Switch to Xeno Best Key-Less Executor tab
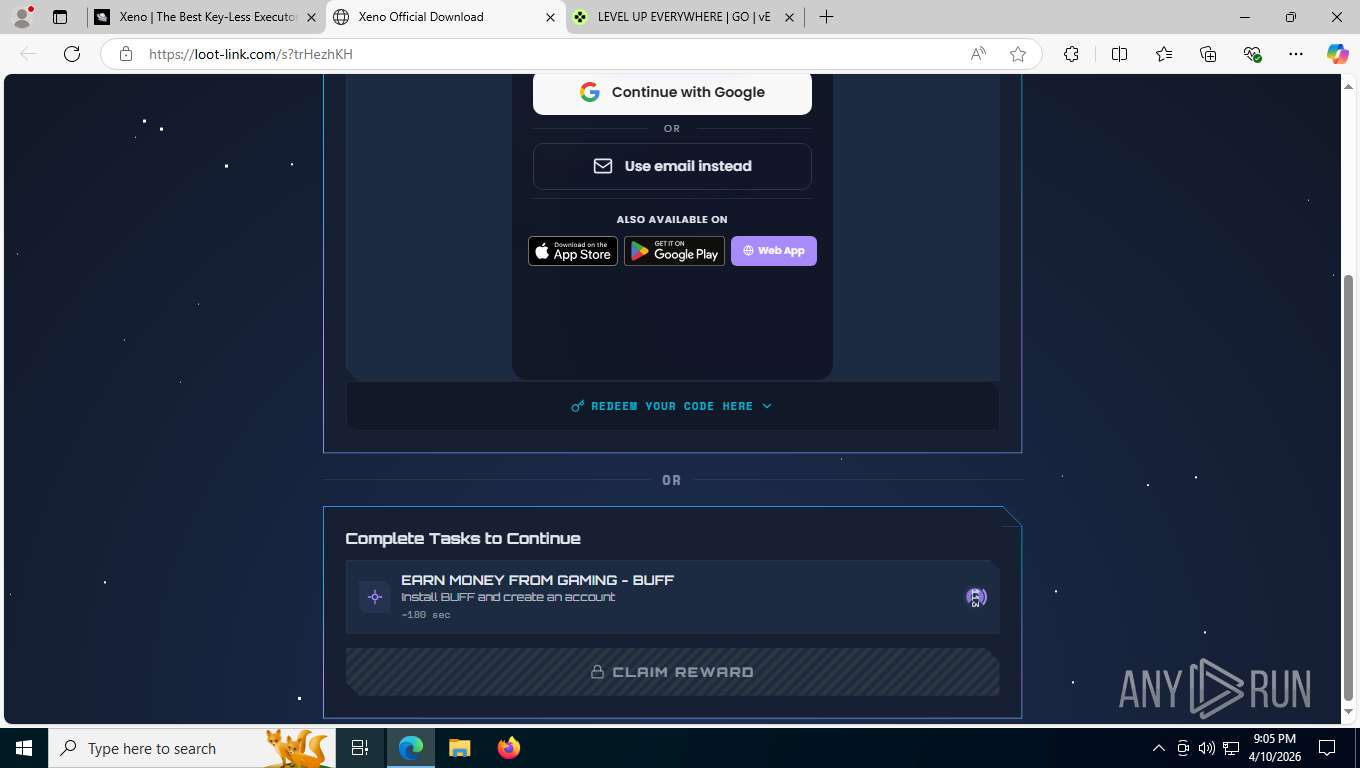 point(205,17)
